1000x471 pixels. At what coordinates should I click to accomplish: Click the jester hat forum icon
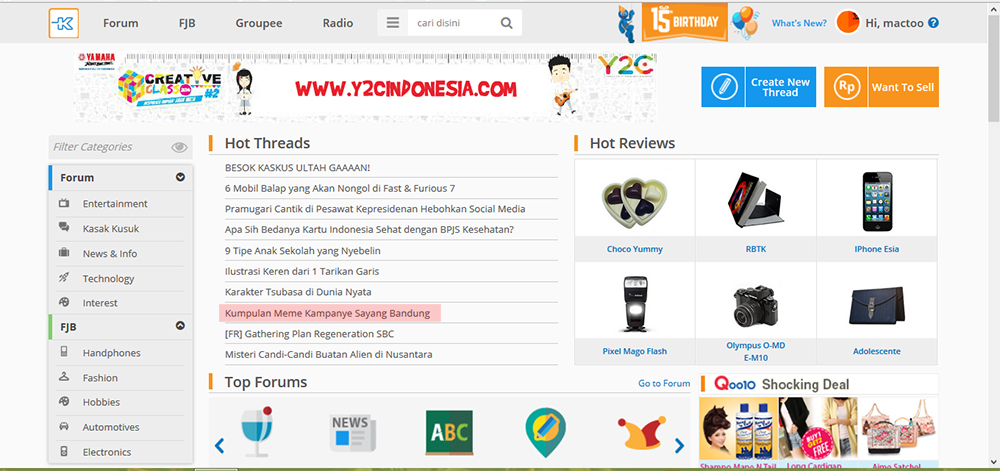tap(640, 433)
